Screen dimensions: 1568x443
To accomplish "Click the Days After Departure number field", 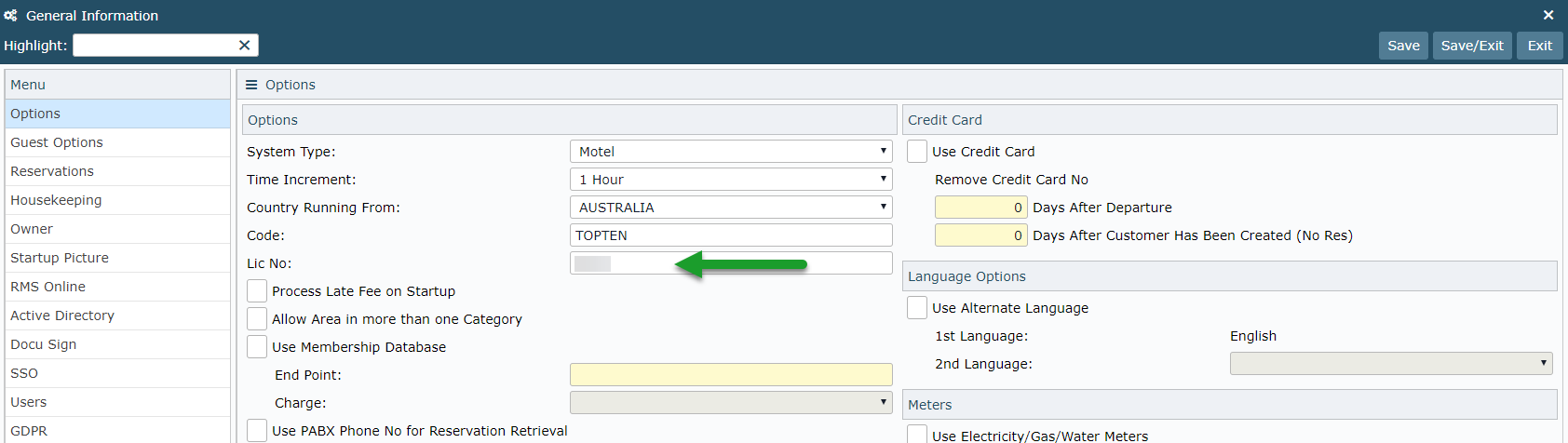I will 980,208.
